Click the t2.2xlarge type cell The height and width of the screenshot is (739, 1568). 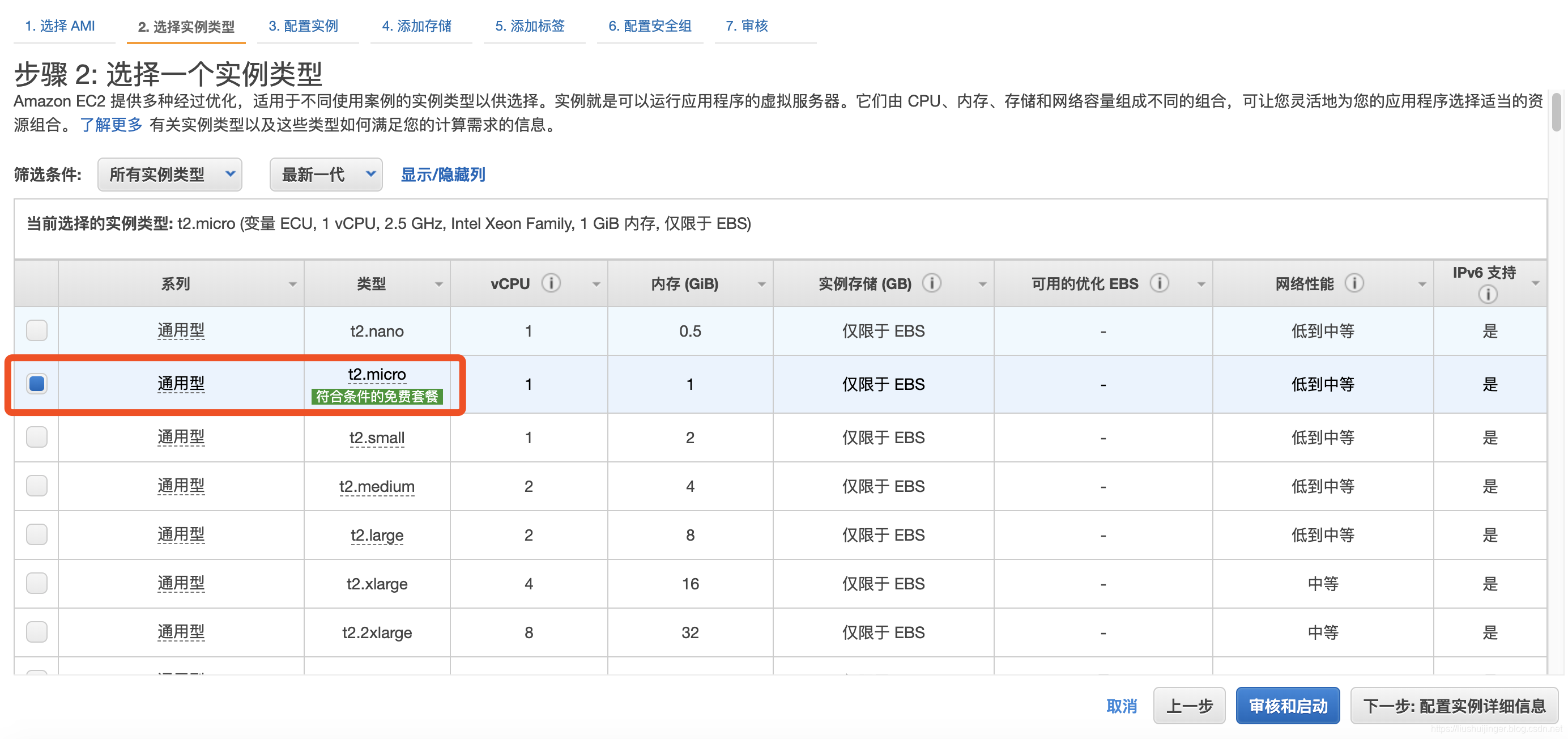377,632
